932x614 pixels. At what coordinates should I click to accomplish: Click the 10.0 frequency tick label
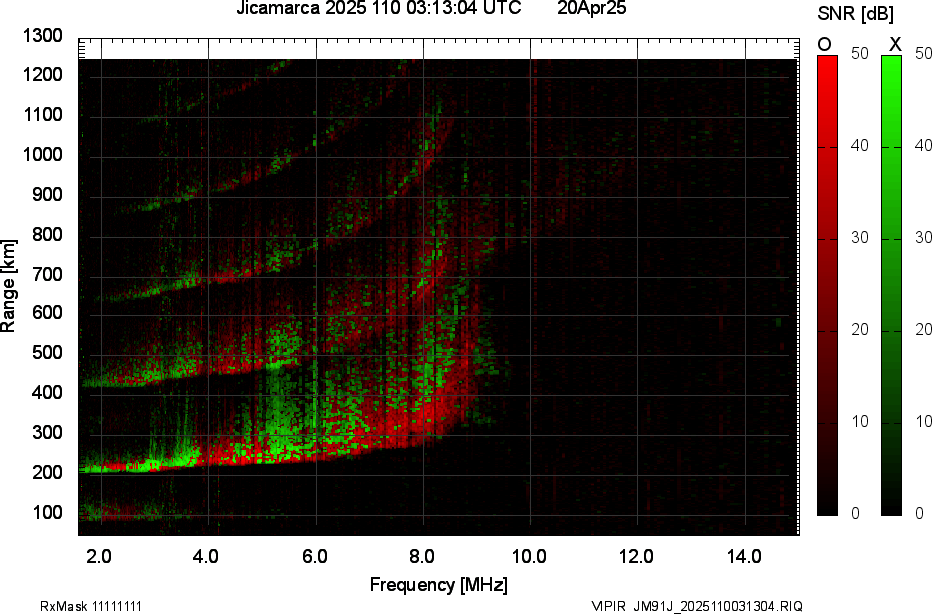(529, 557)
